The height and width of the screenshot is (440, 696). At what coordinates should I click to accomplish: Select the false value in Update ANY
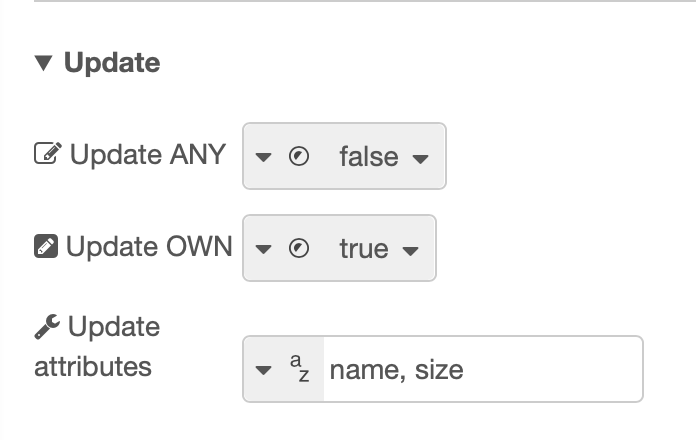(369, 156)
